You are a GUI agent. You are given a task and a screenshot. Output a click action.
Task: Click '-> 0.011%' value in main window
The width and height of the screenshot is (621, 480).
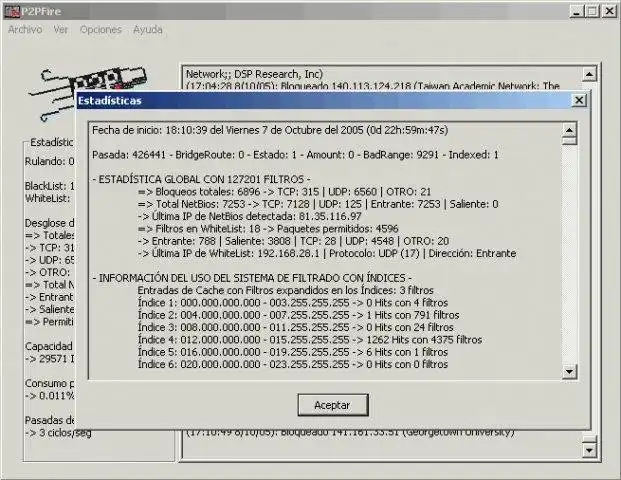click(50, 396)
